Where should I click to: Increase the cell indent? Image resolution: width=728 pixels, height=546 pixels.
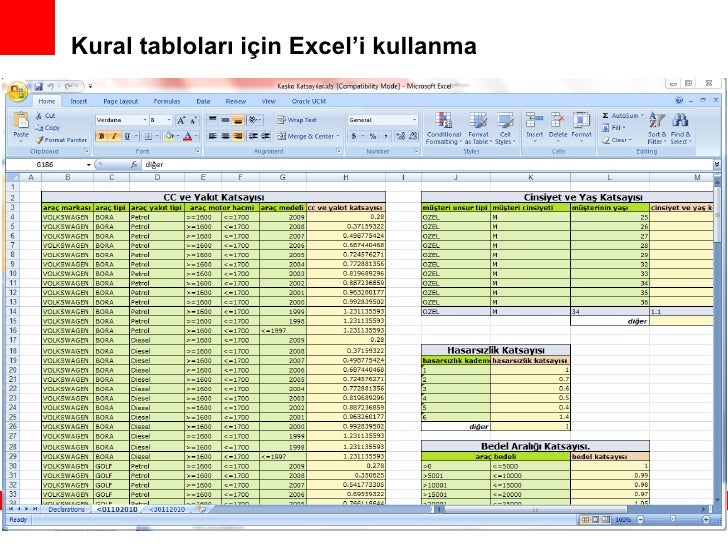[266, 136]
